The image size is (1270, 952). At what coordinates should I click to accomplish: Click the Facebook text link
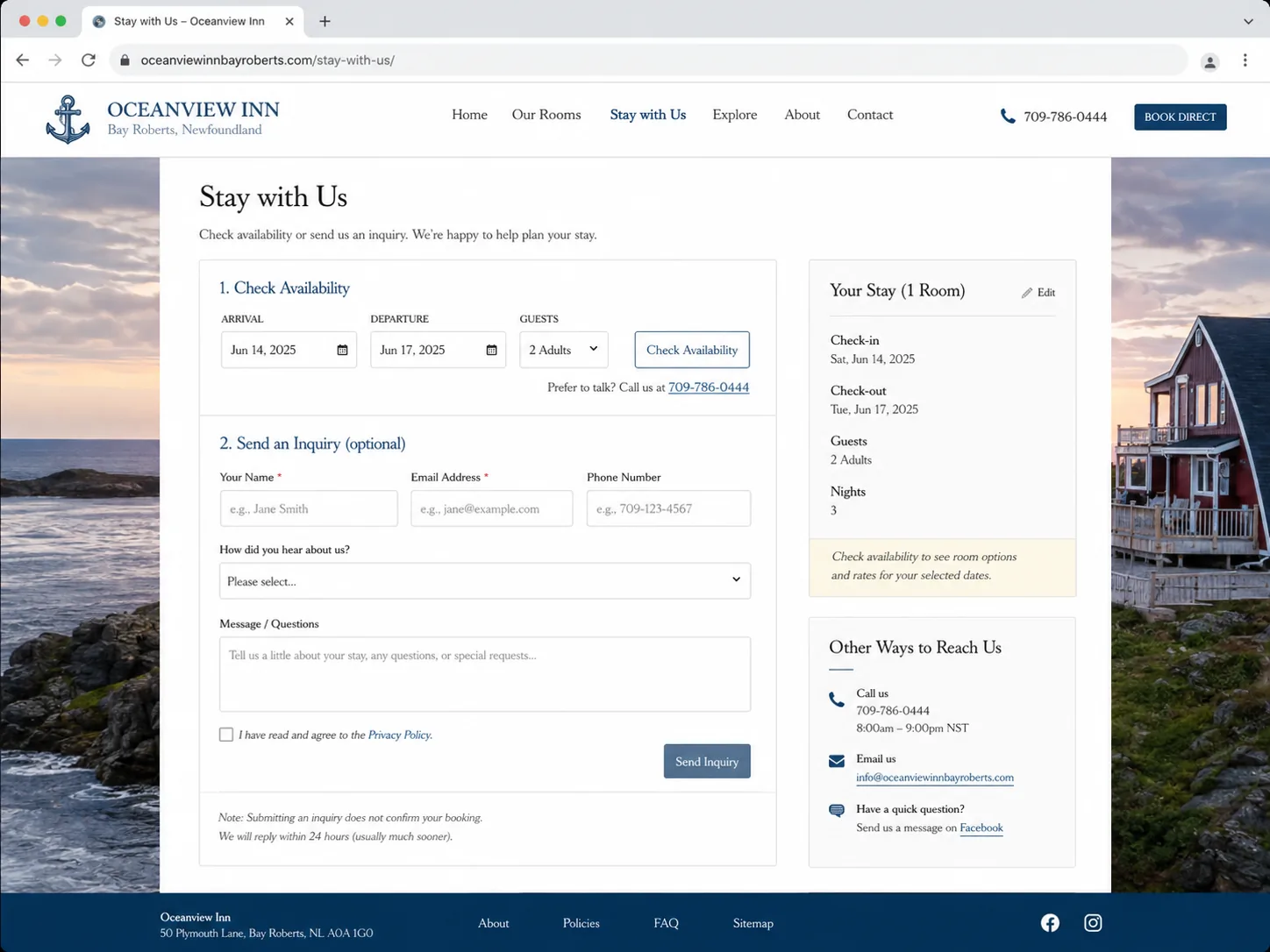pos(981,828)
